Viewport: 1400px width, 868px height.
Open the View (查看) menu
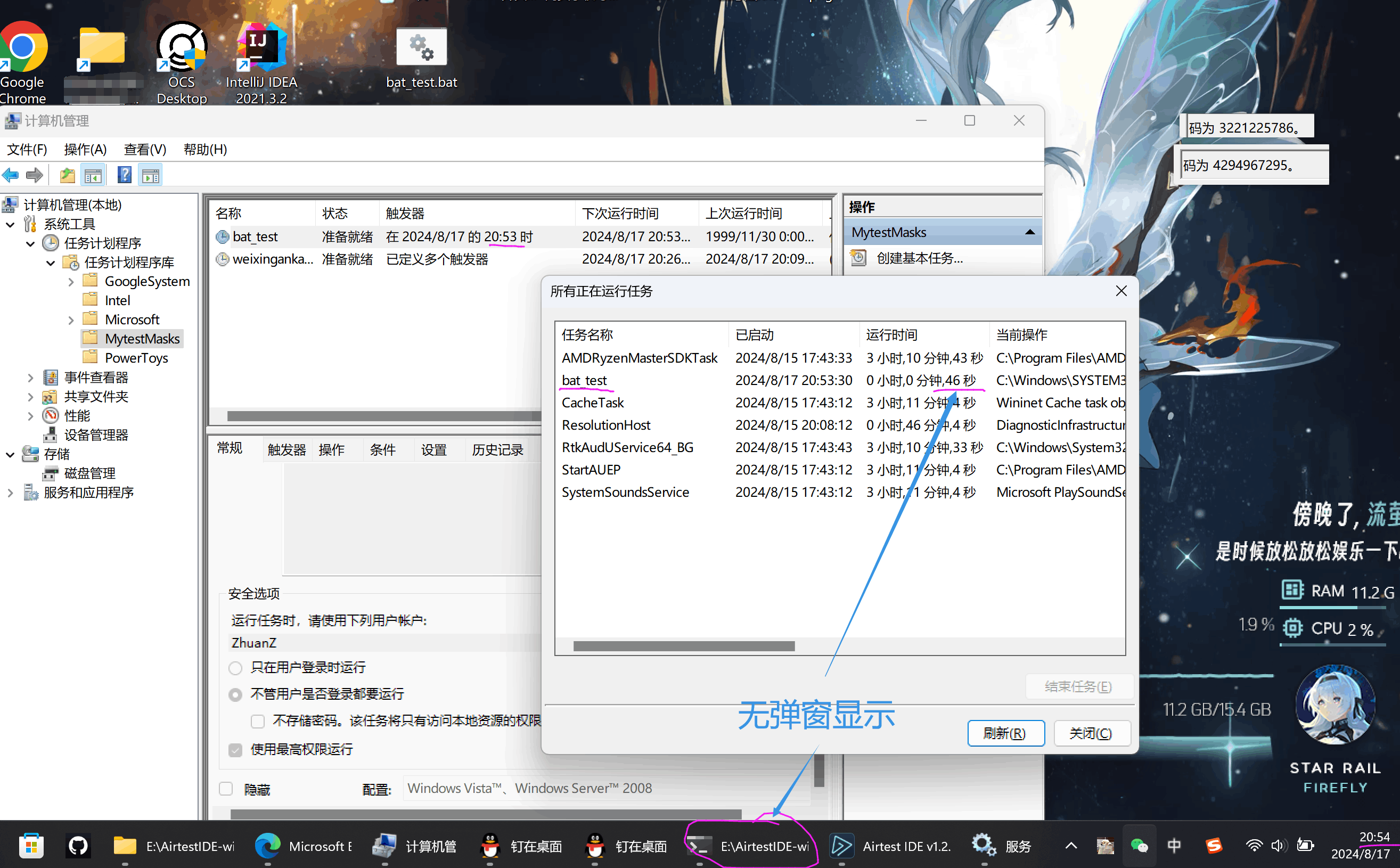pyautogui.click(x=145, y=149)
